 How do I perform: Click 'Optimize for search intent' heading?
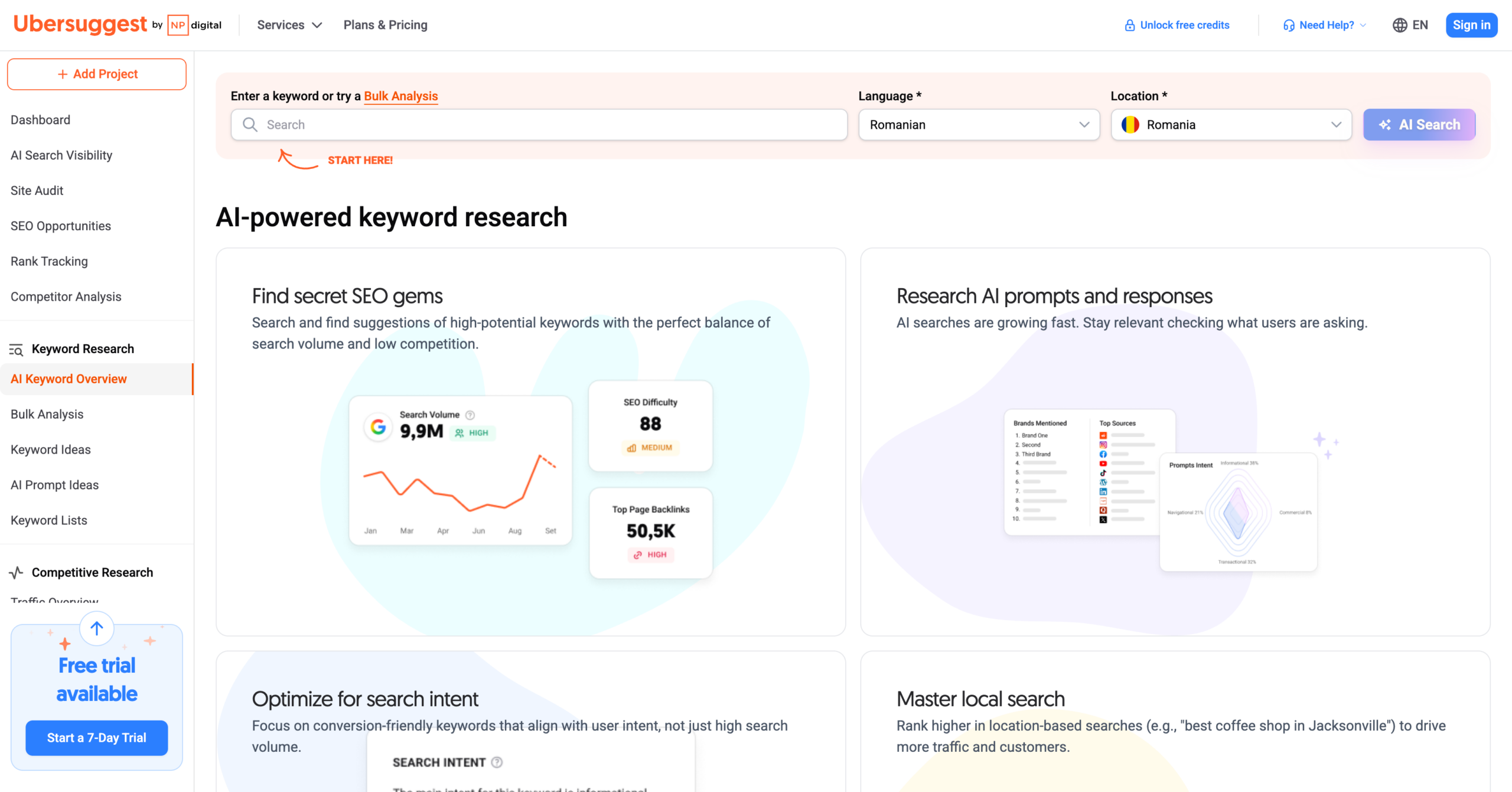pyautogui.click(x=365, y=699)
